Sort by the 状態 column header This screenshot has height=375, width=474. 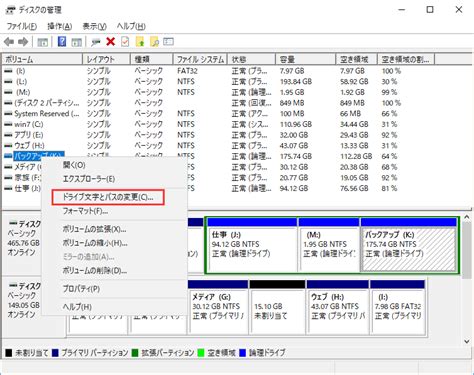[x=252, y=59]
